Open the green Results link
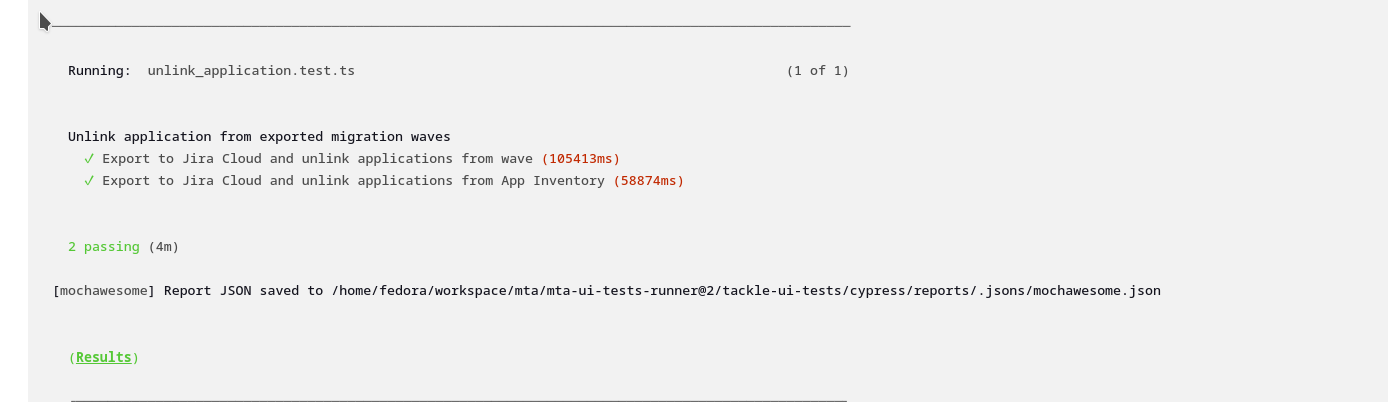 104,357
